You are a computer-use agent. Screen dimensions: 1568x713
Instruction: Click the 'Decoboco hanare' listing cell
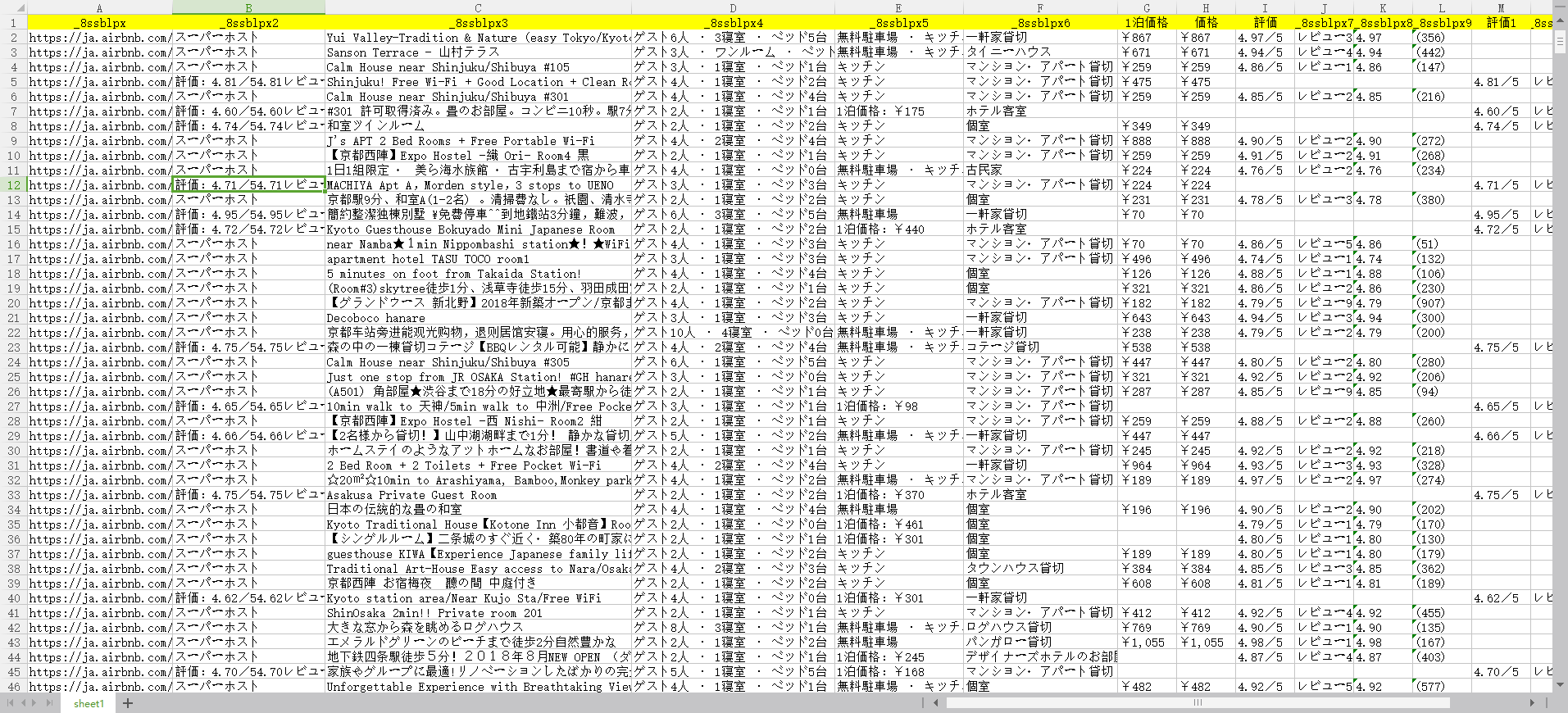point(478,318)
